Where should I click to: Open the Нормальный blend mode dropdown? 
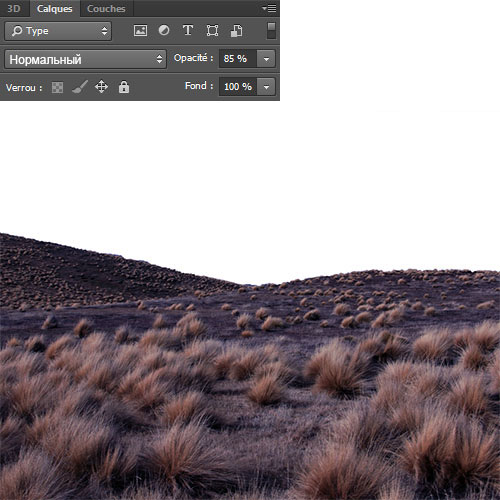[85, 59]
